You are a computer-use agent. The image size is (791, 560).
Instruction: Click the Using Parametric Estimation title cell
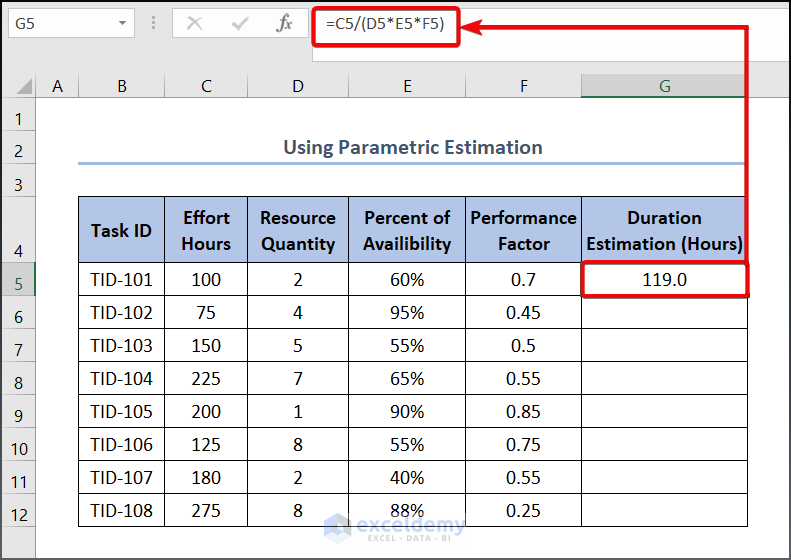(412, 148)
